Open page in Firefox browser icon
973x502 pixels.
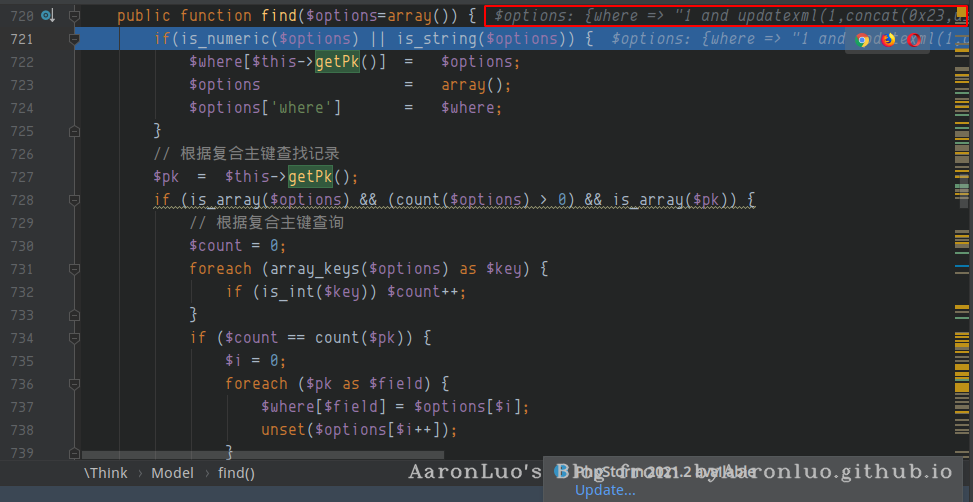(889, 40)
